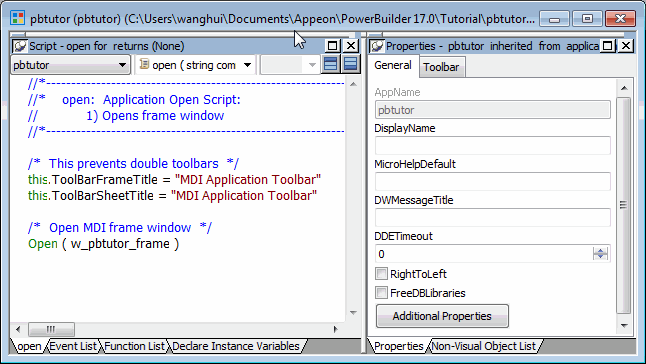Click the DDETimeout spinner arrows
Screen dimensions: 646x364
point(600,254)
